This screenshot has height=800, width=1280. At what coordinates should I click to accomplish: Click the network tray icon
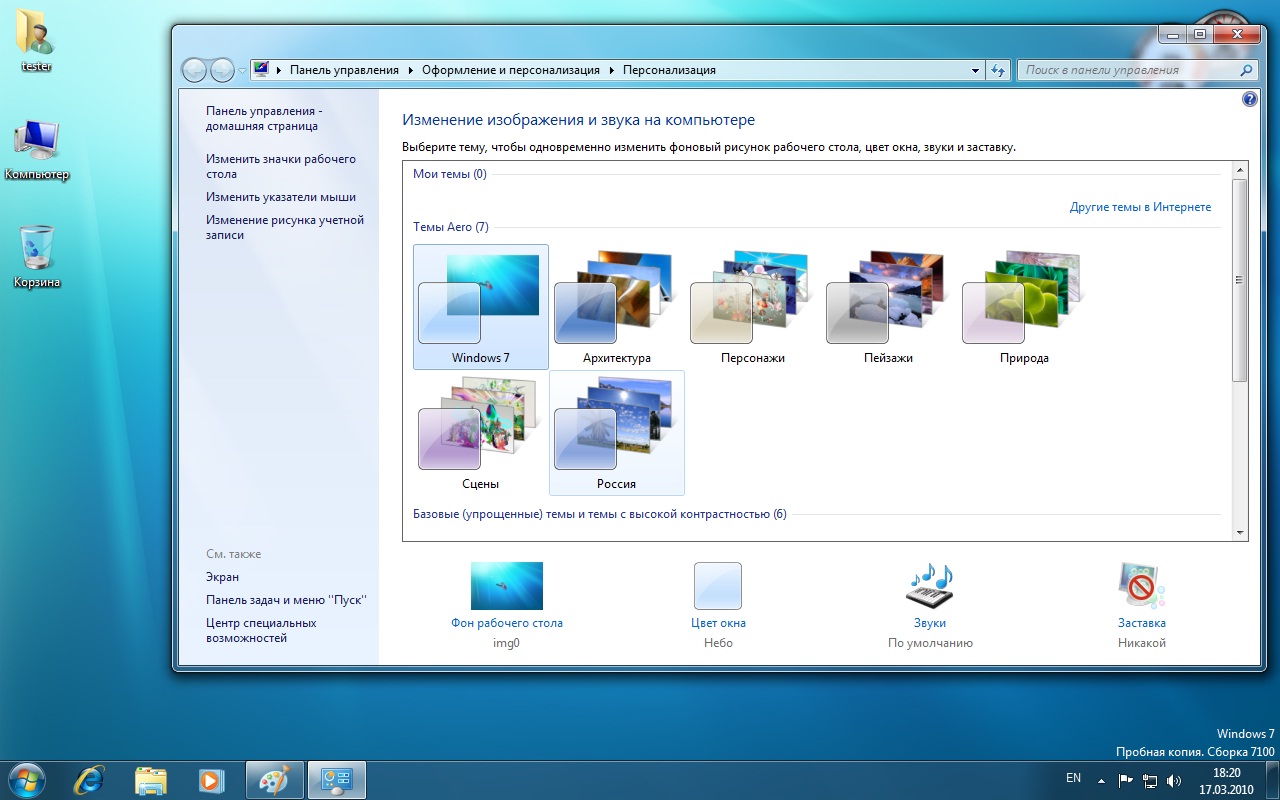coord(1150,780)
